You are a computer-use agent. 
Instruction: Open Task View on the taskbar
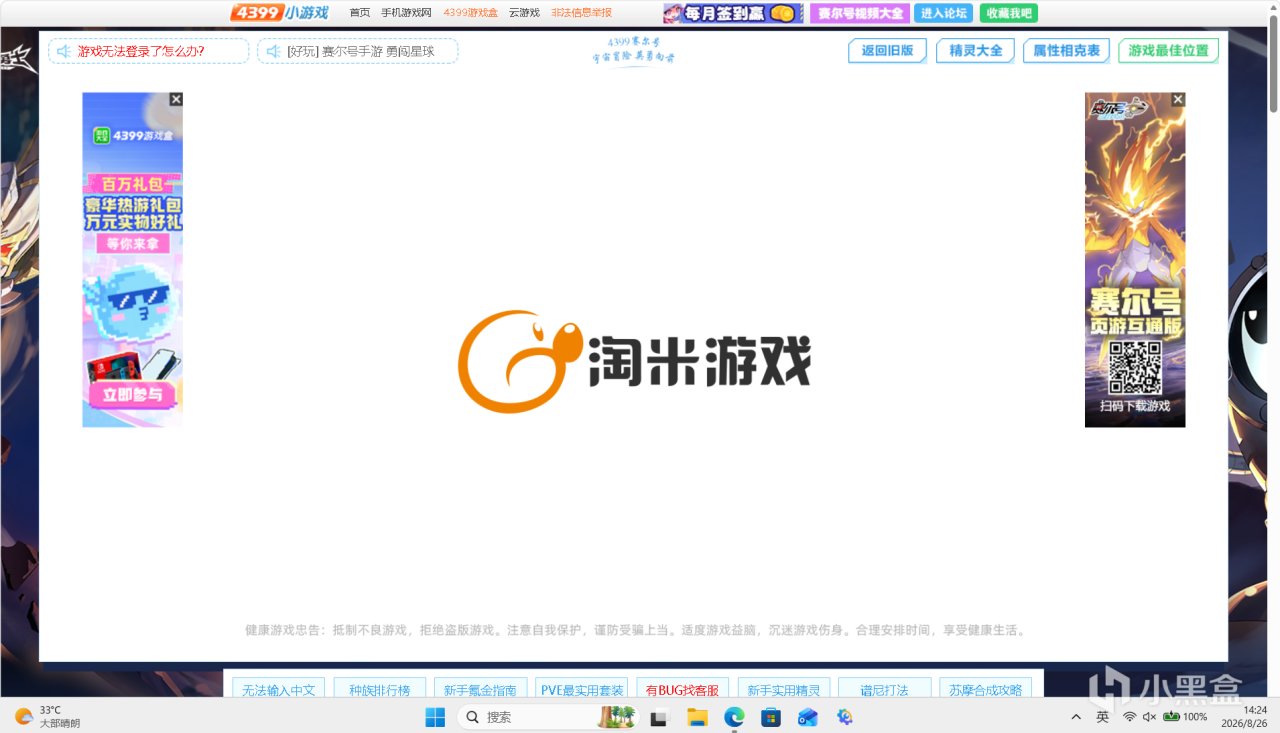pyautogui.click(x=659, y=716)
